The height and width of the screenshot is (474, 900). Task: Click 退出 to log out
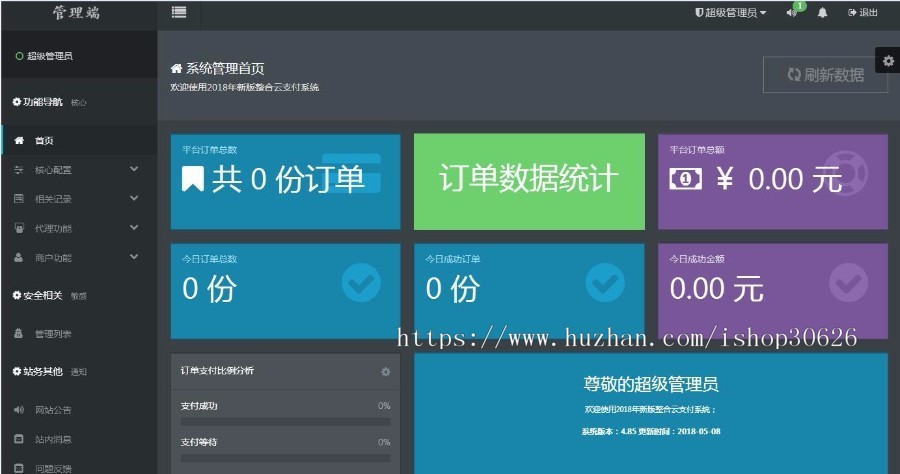(x=863, y=13)
